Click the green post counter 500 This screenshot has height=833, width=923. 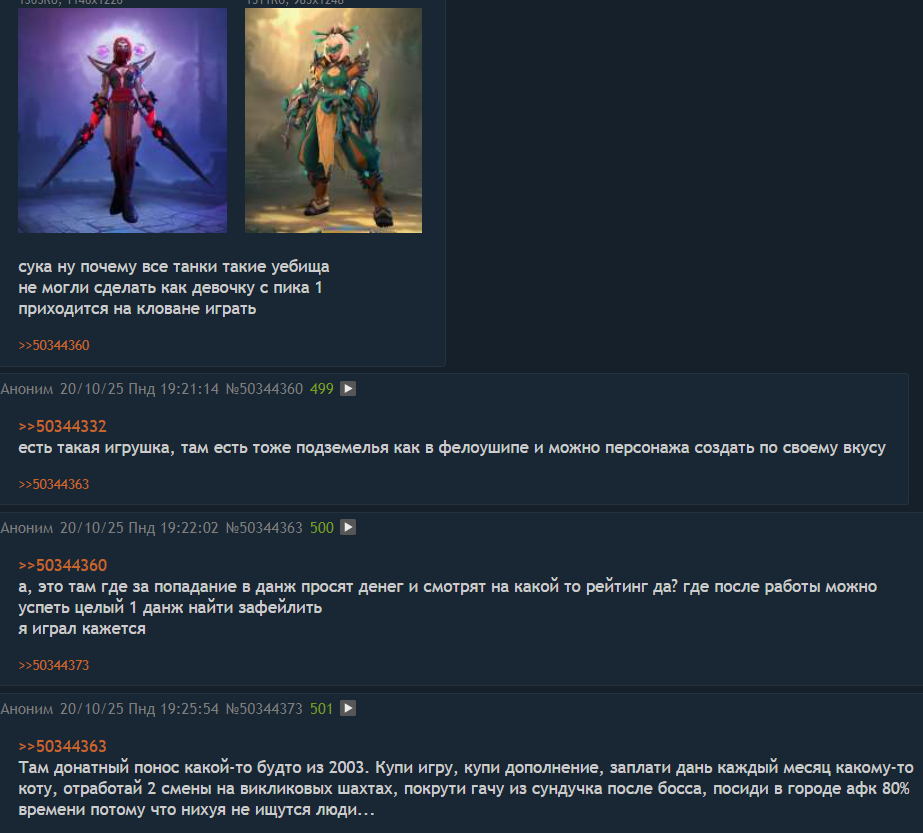click(321, 527)
